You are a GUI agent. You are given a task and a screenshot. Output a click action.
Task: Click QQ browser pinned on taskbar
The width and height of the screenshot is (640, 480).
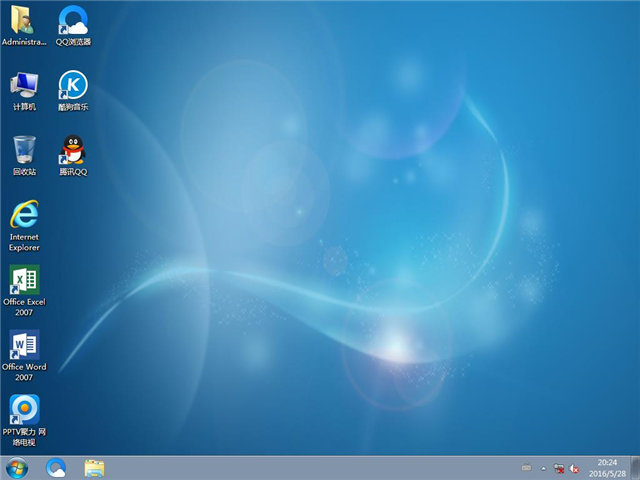tap(56, 467)
